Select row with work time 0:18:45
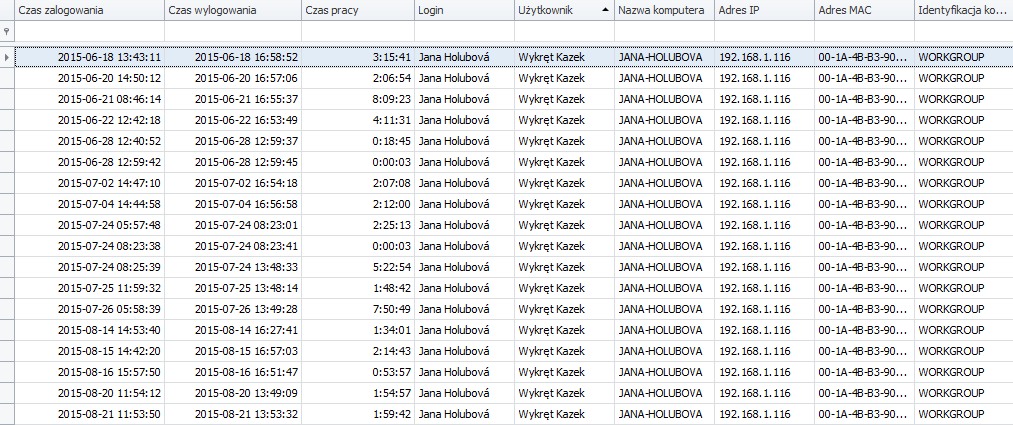This screenshot has height=425, width=1013. click(514, 141)
